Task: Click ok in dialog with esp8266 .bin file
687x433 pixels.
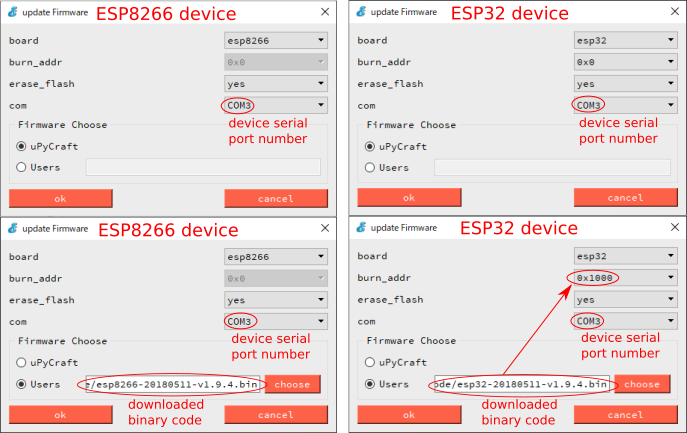Action: [x=60, y=415]
